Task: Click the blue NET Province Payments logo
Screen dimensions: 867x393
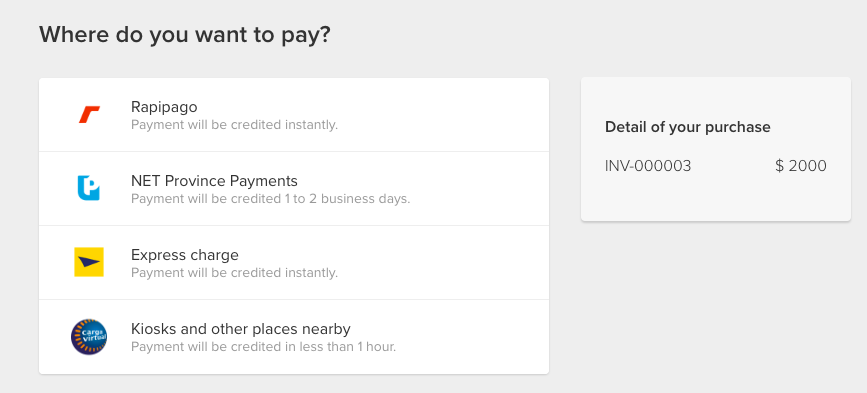Action: [88, 188]
